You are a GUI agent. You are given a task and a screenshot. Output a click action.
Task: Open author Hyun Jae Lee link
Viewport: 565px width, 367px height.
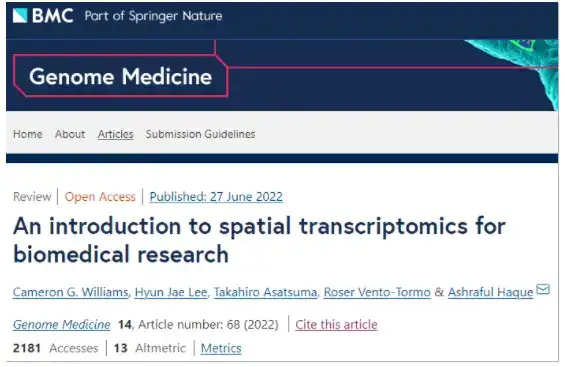171,292
